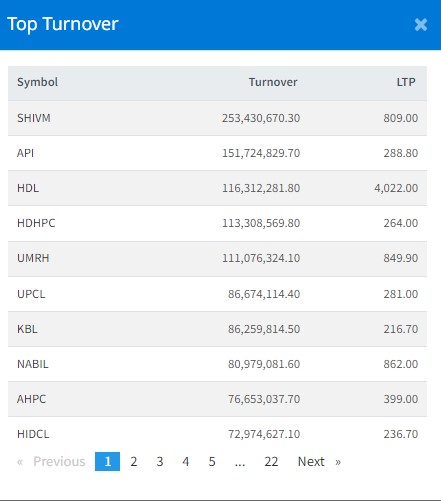Go to pagination page 3
Viewport: 441px width, 501px height.
(160, 462)
